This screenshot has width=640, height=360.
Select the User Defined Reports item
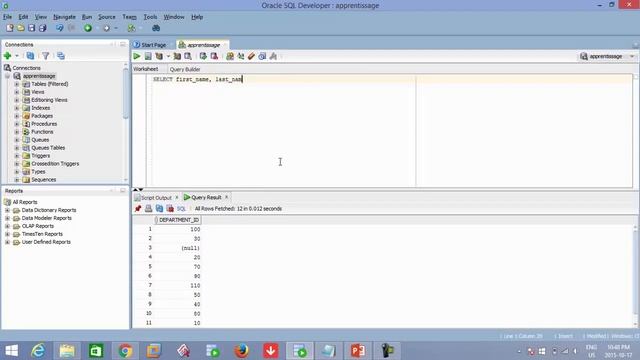(46, 242)
